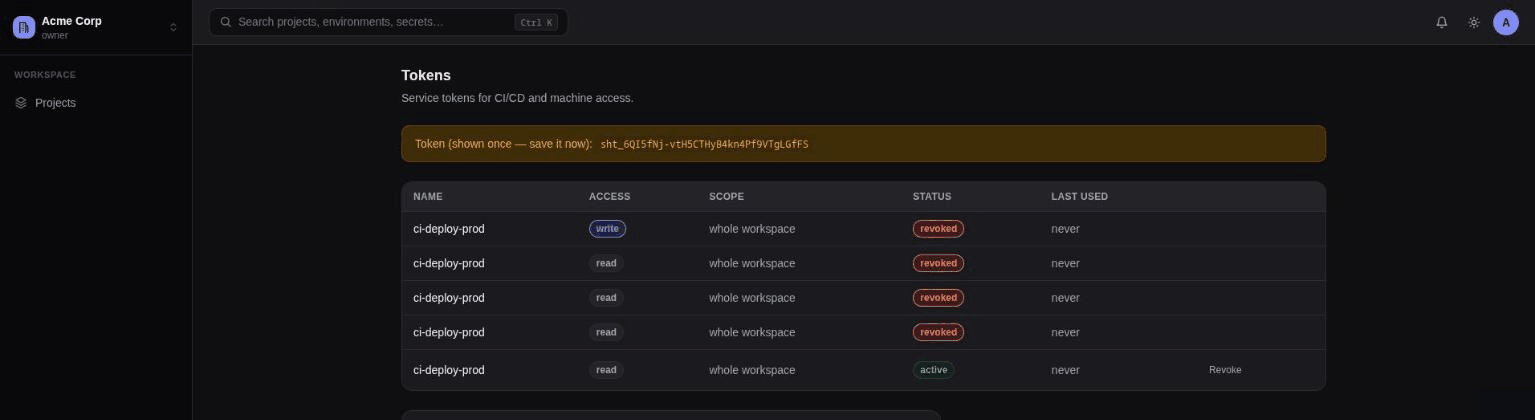Click the 'Token (shown once — save it now)' label
The height and width of the screenshot is (420, 1535).
tap(503, 144)
